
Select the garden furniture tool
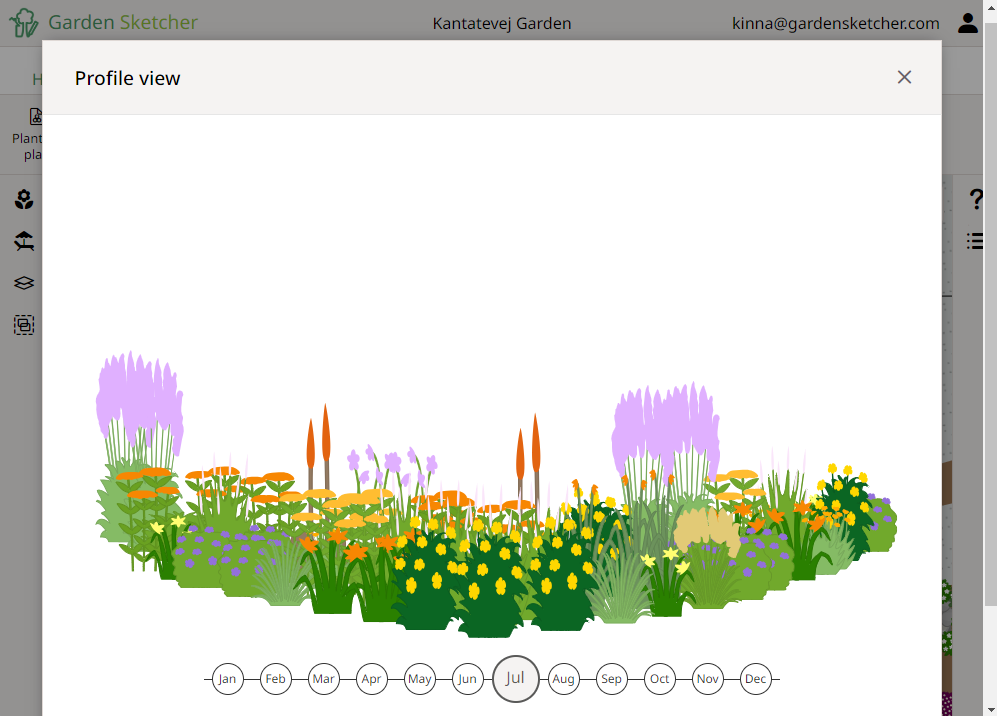pos(23,241)
